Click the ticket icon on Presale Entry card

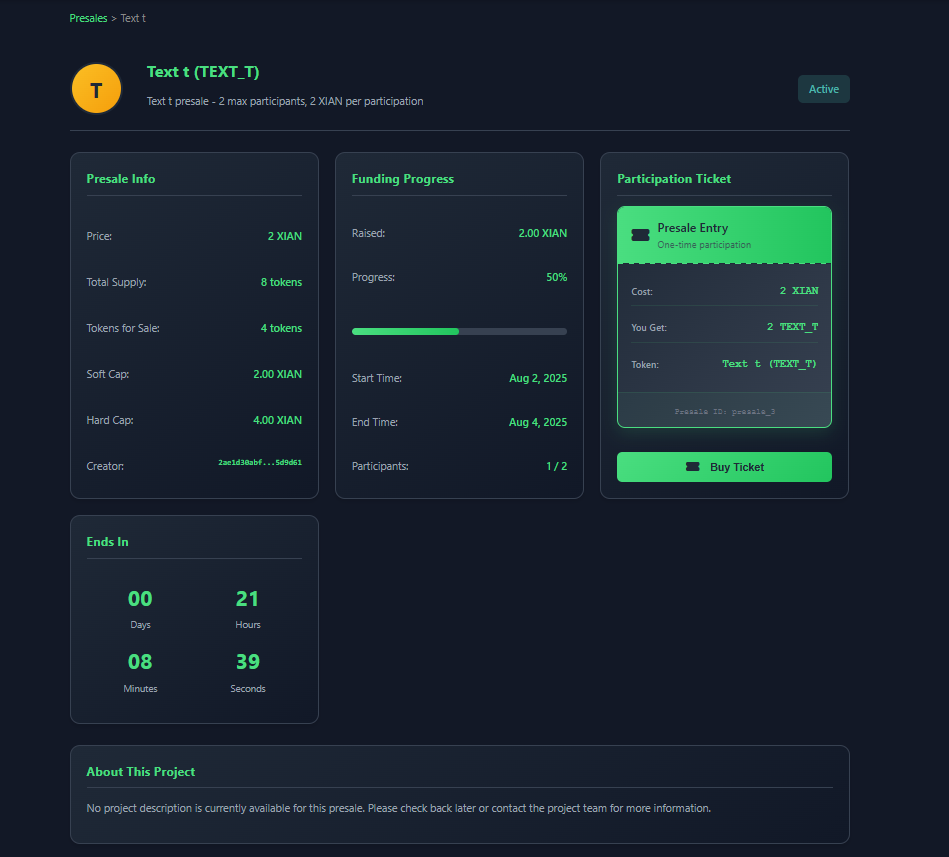[640, 234]
